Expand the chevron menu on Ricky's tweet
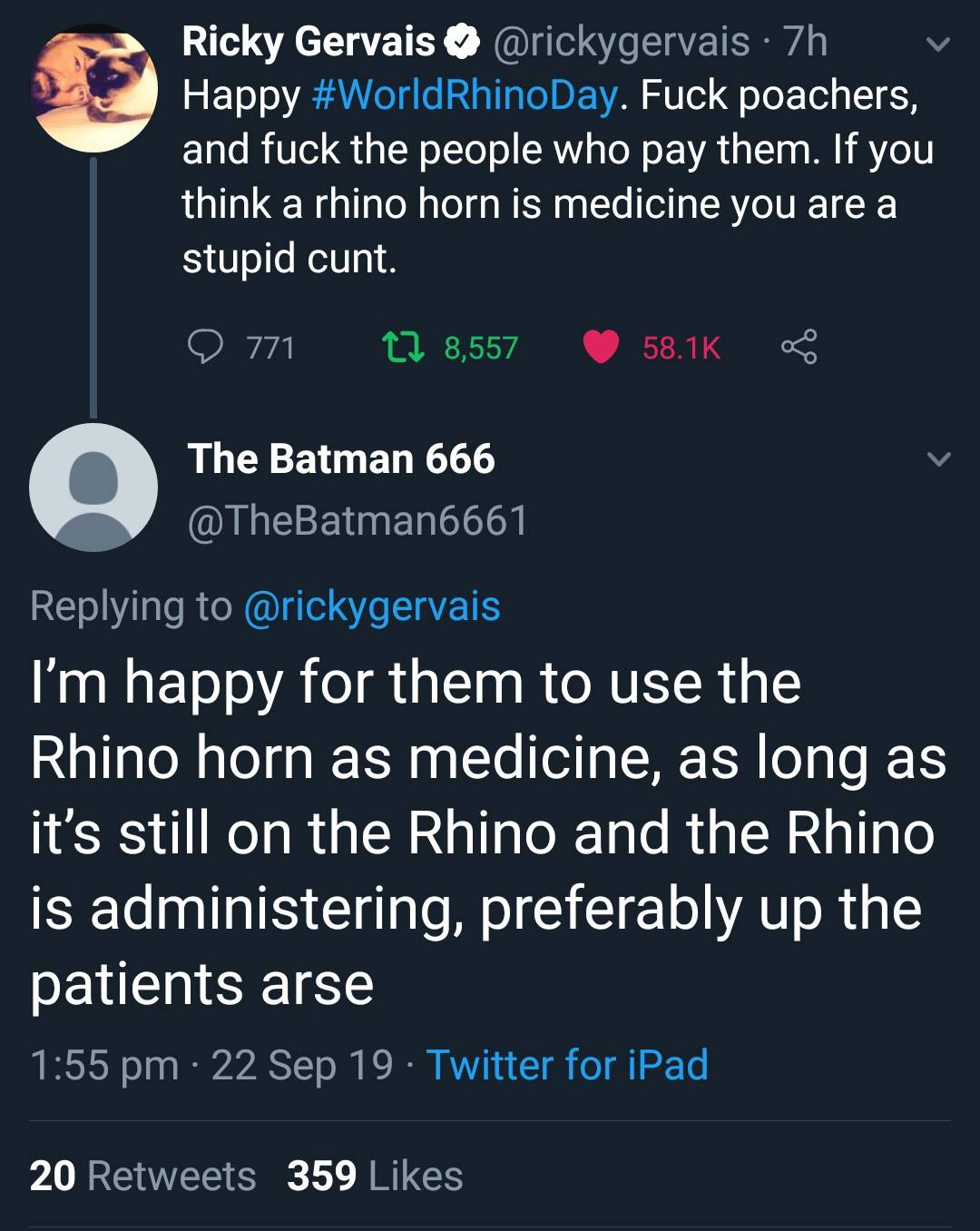The image size is (980, 1231). click(x=938, y=44)
